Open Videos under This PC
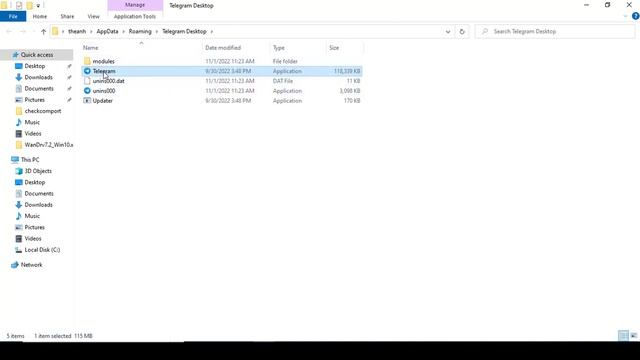Image resolution: width=640 pixels, height=360 pixels. 33,238
